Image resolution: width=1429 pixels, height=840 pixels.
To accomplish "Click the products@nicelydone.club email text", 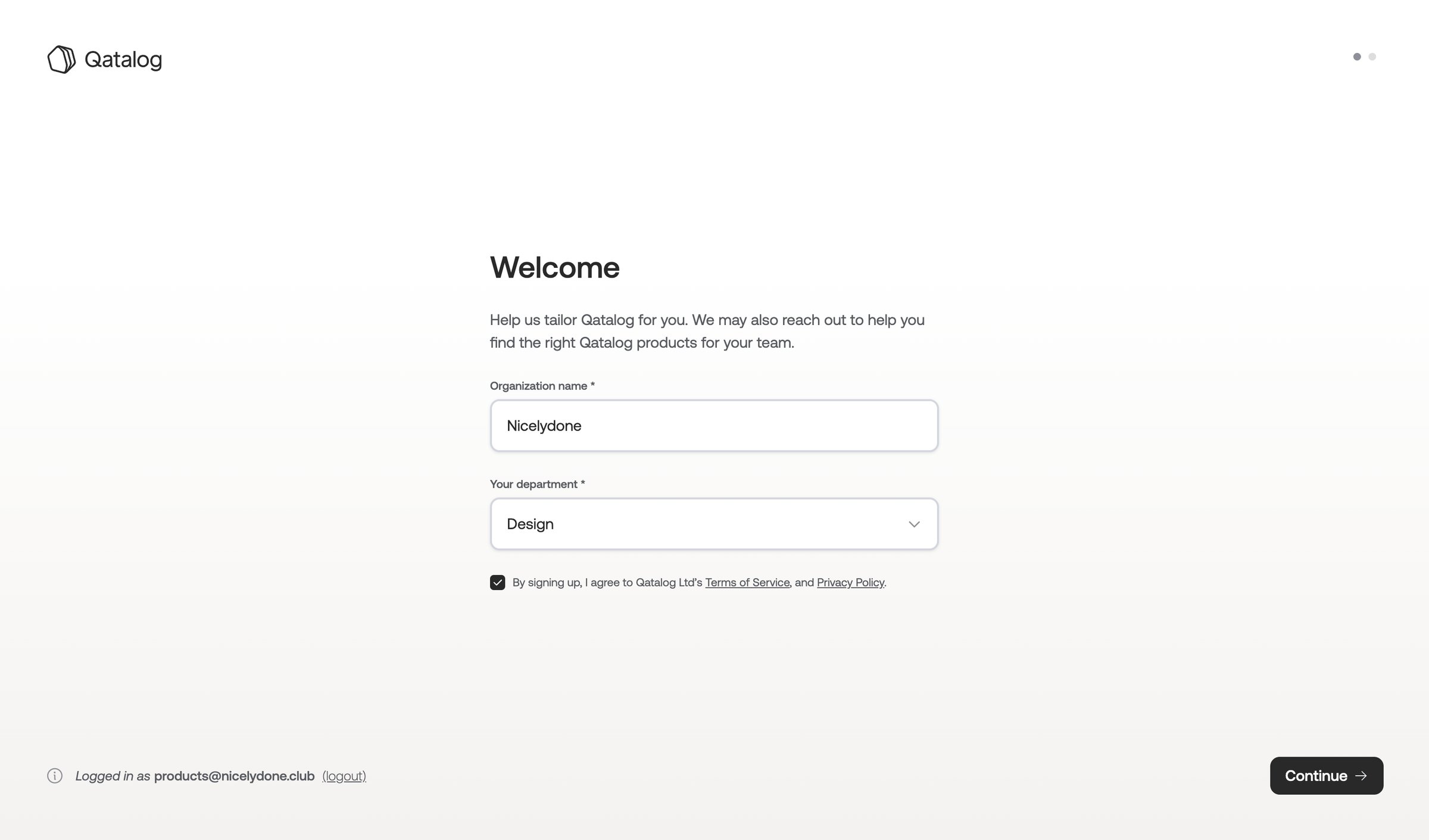I will tap(234, 776).
